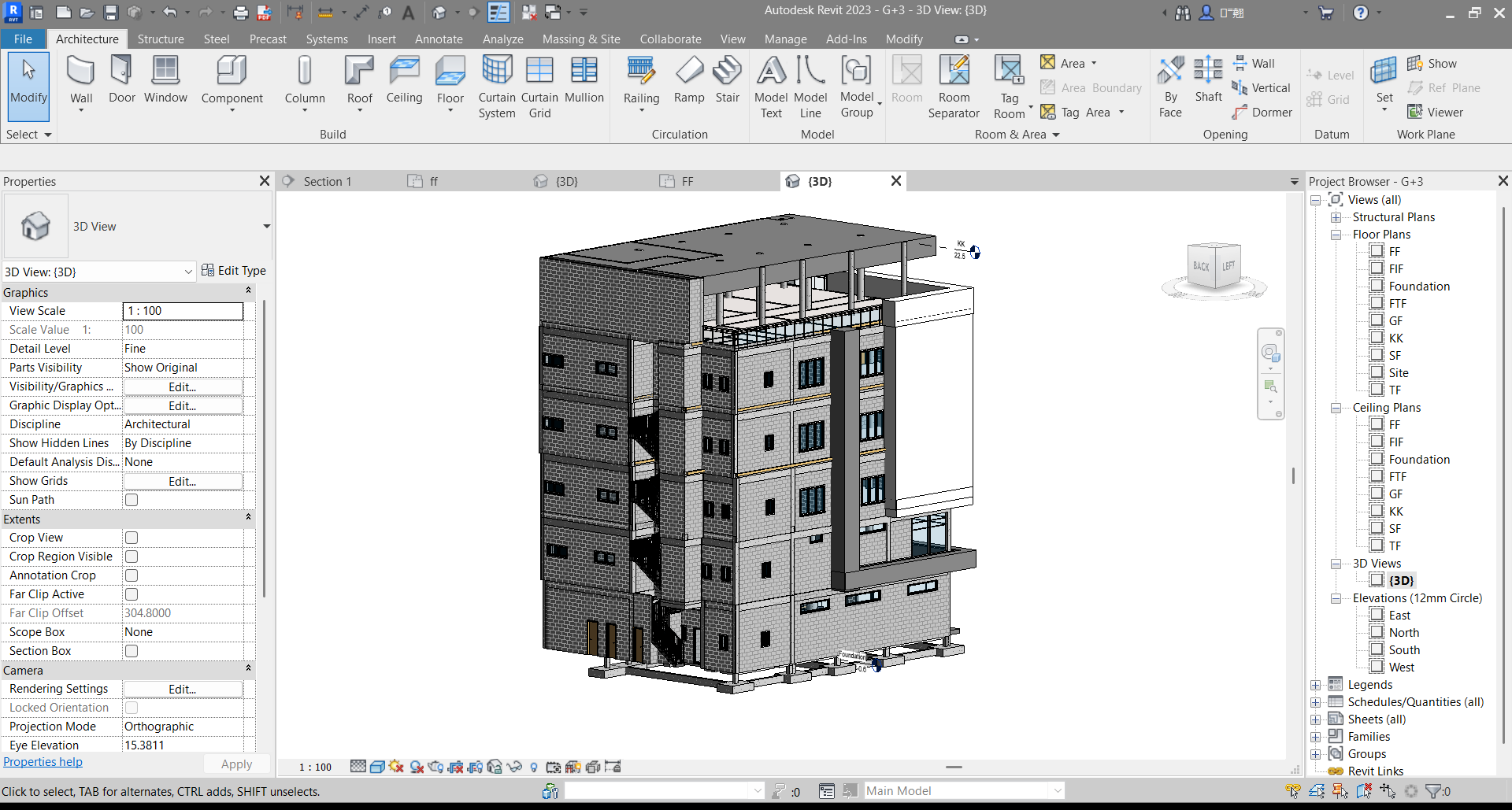The image size is (1512, 810).
Task: Activate the Ceiling tool
Action: point(404,80)
